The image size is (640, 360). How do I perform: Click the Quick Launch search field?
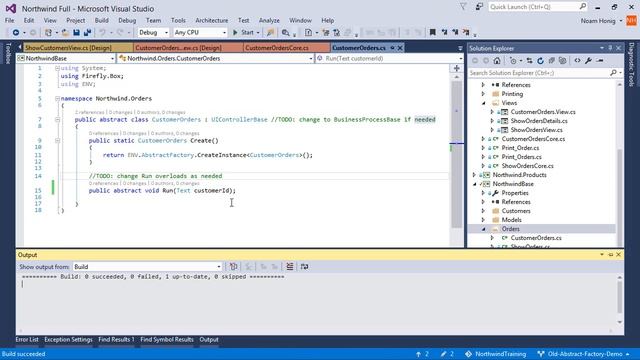coord(538,7)
